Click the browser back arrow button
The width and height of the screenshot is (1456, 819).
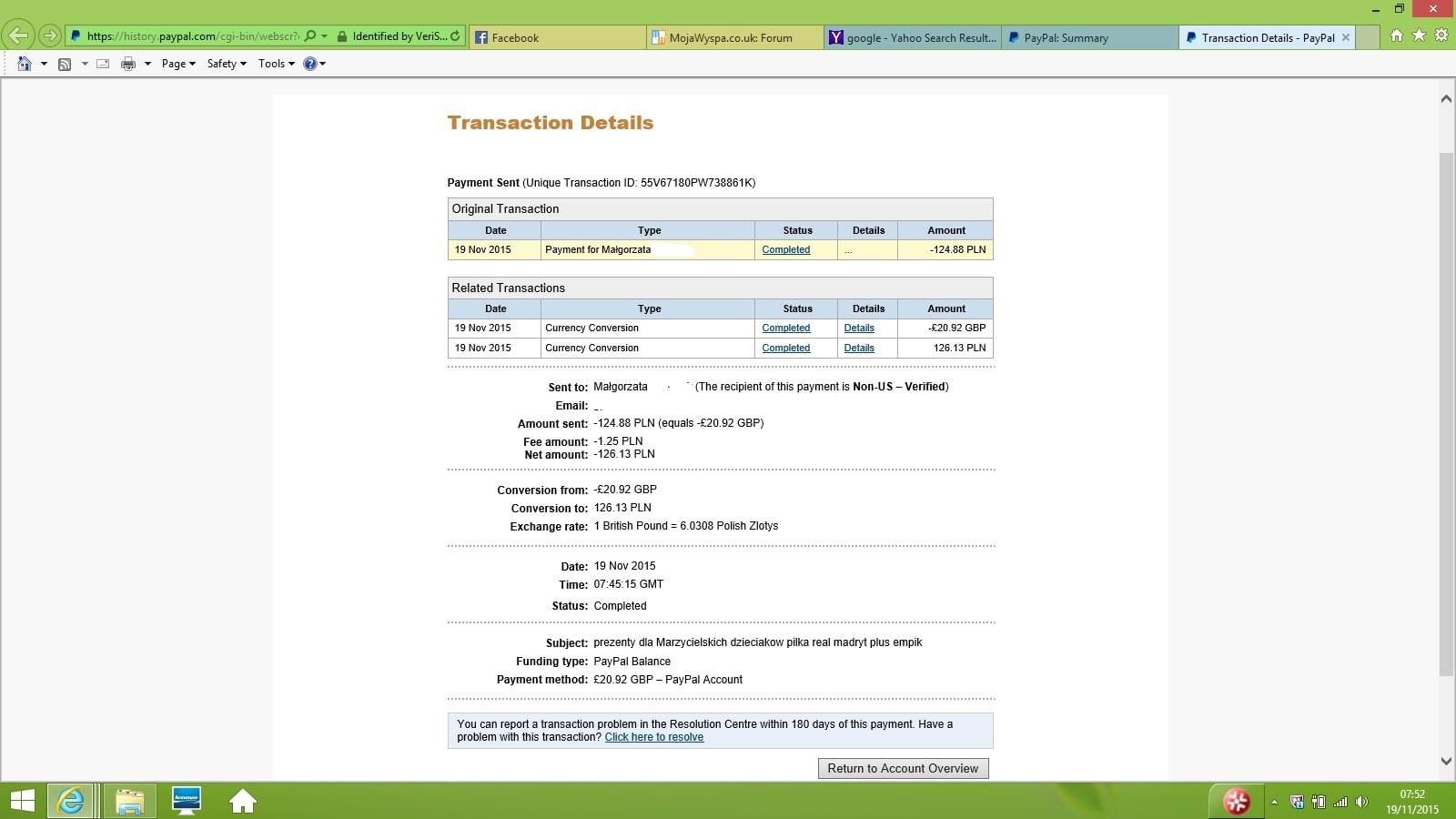click(x=18, y=36)
